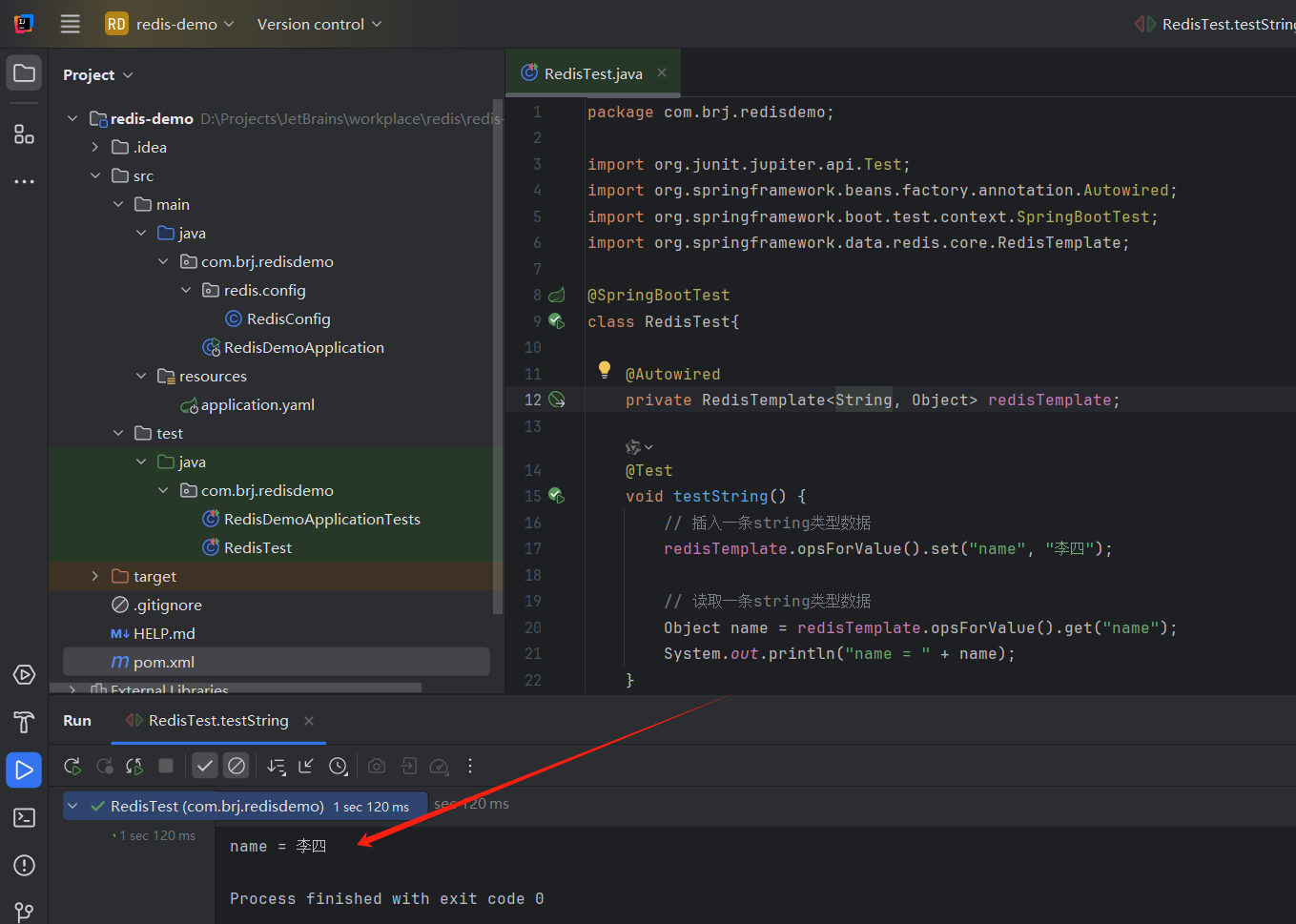Open the Problems tool window
Viewport: 1296px width, 924px height.
[x=24, y=865]
